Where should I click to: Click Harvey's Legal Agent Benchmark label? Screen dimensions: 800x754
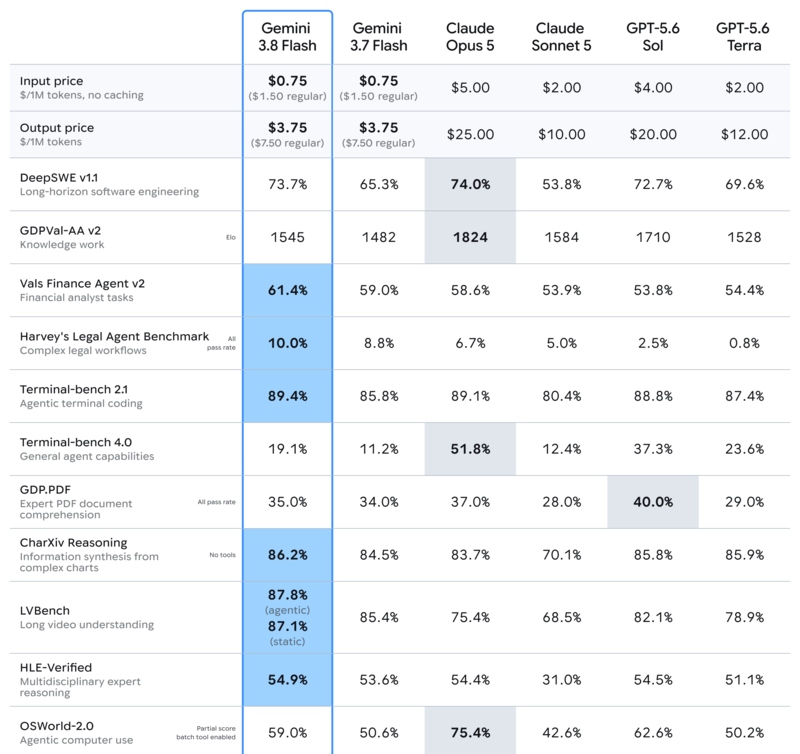click(x=114, y=337)
